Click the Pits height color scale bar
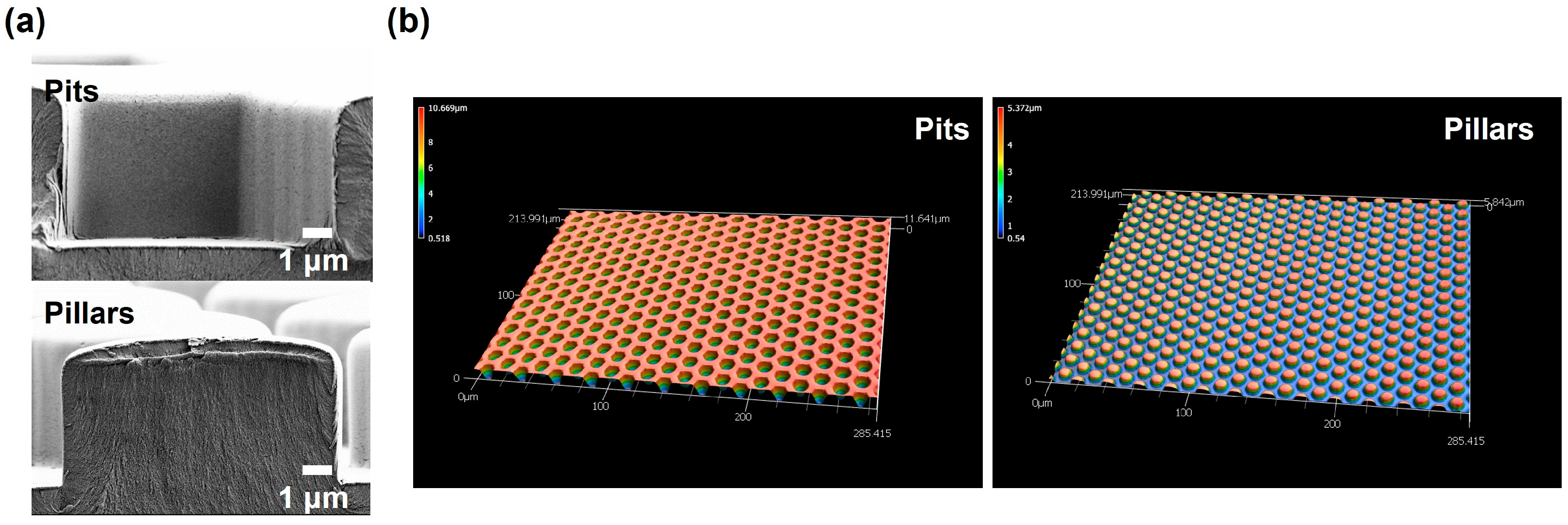 pos(421,172)
